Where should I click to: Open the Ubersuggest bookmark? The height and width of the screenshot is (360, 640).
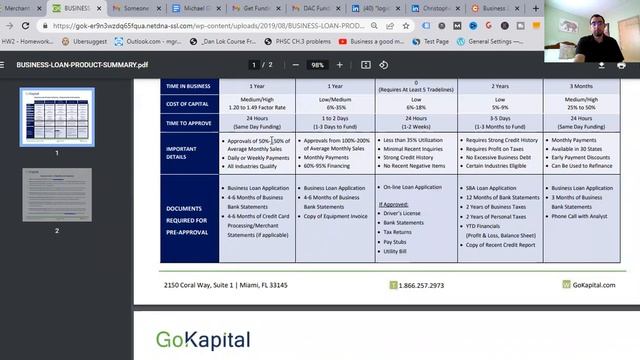[85, 41]
